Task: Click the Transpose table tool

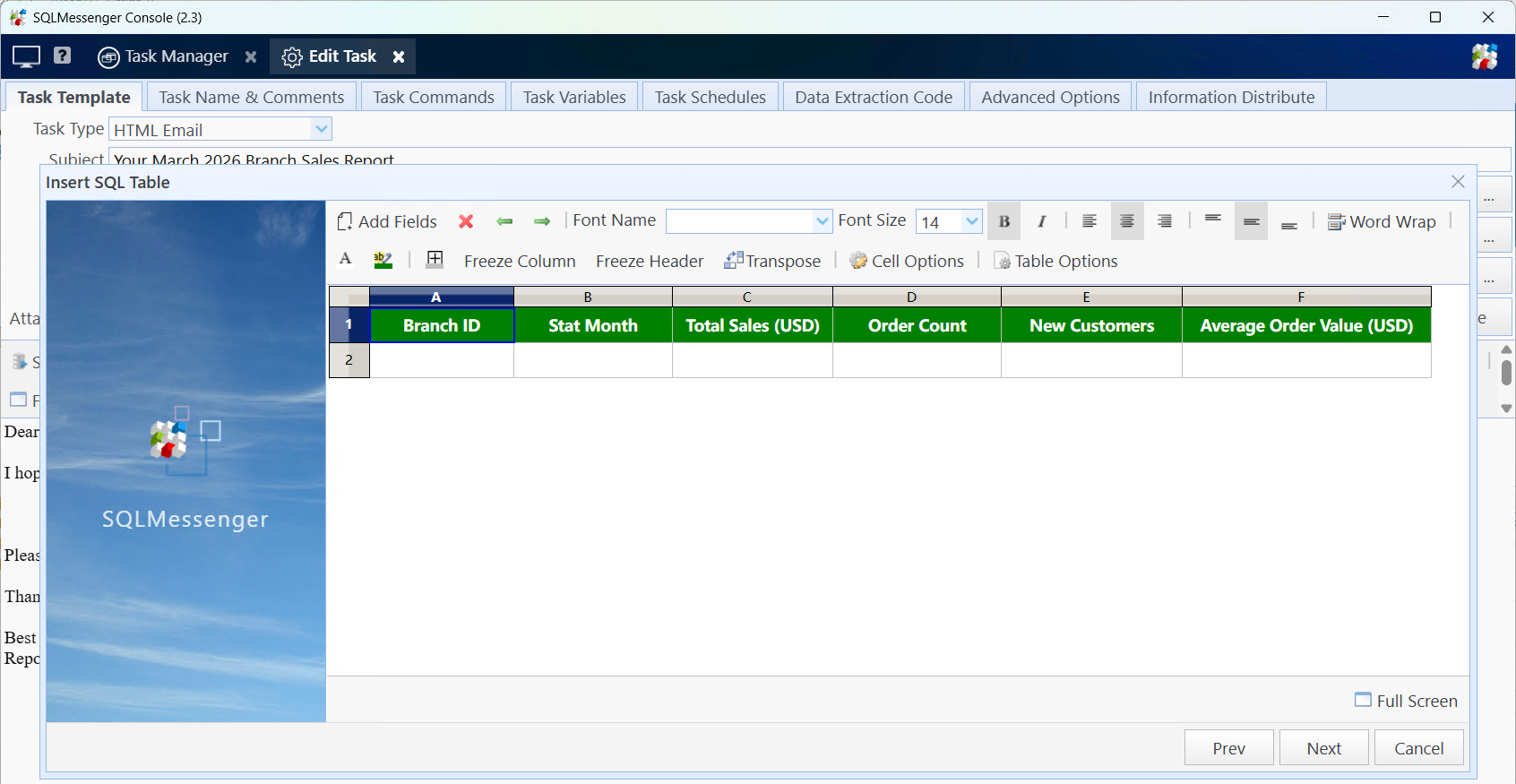Action: pyautogui.click(x=772, y=261)
